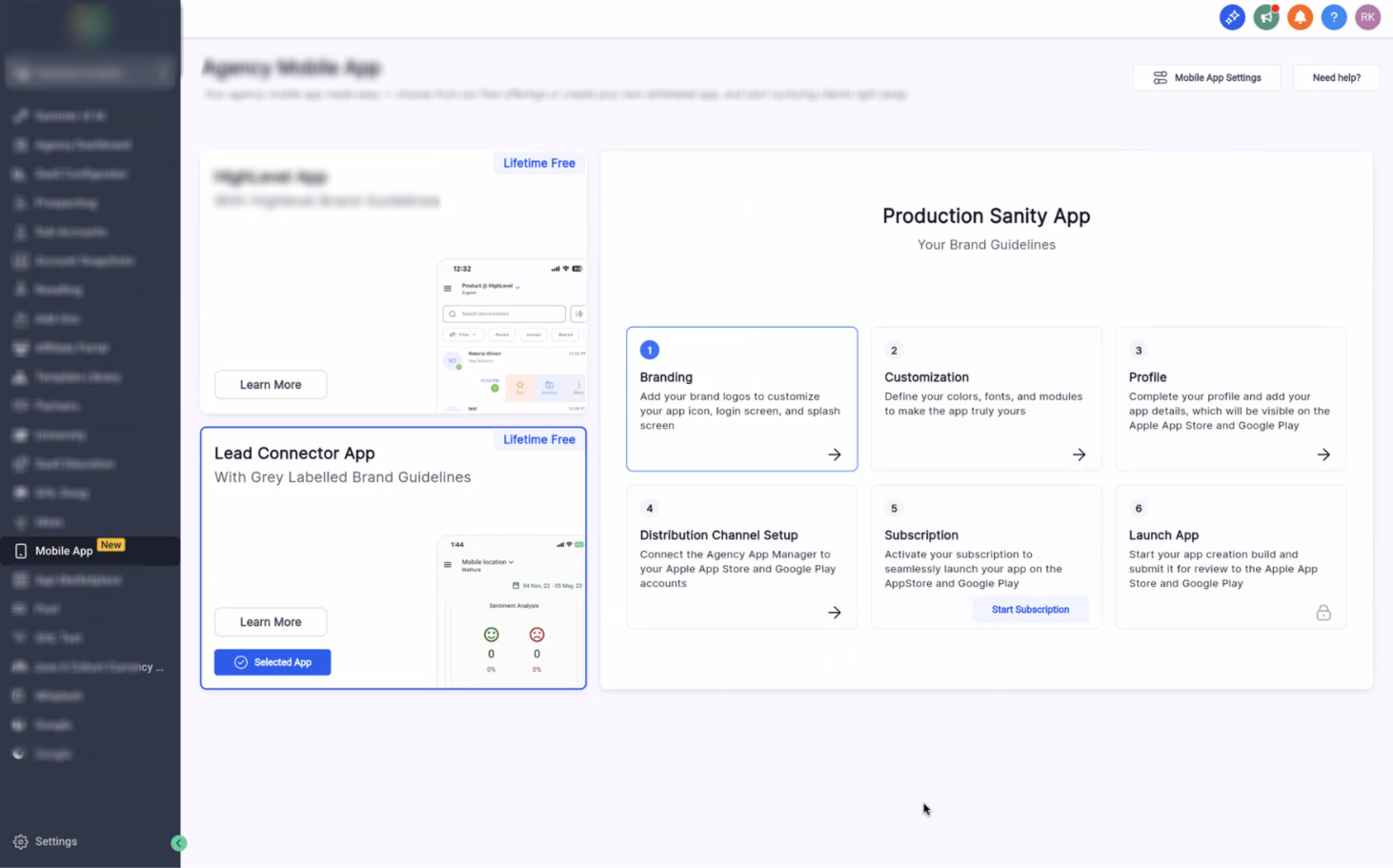Click the Need help? button
1393x868 pixels.
(x=1336, y=78)
